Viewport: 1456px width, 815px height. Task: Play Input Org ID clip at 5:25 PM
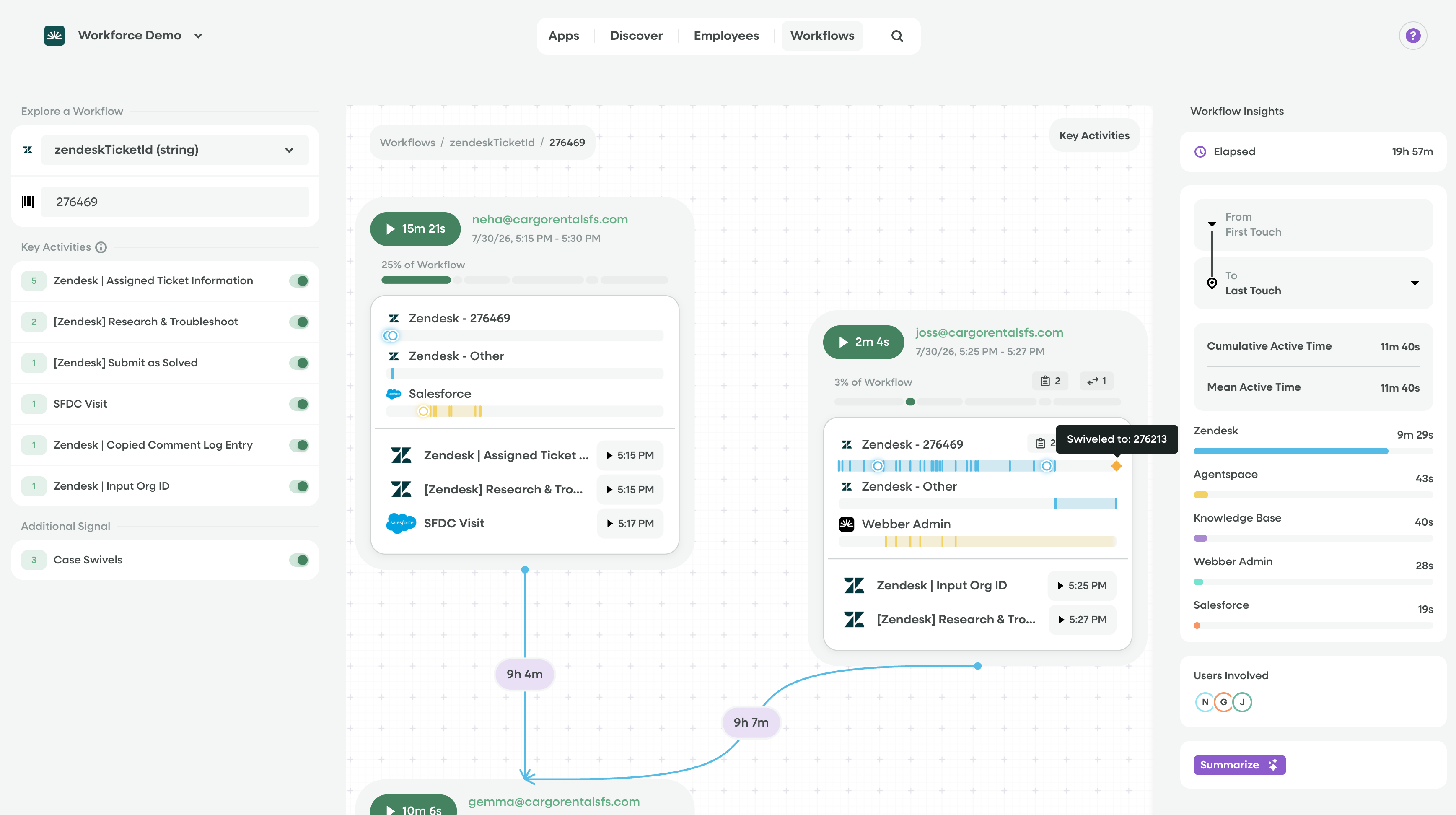click(1082, 585)
